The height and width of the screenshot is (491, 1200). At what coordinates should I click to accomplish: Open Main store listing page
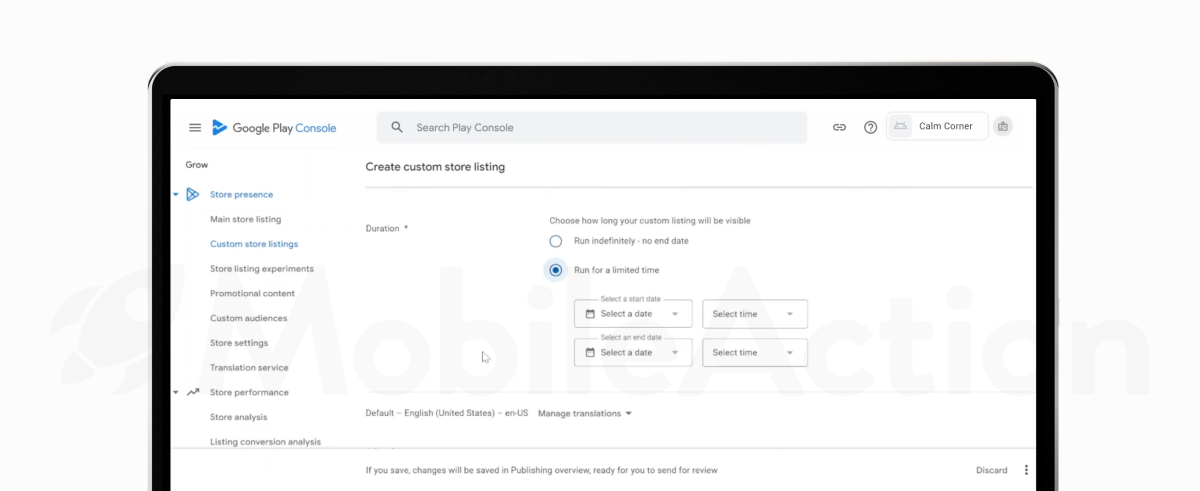245,219
